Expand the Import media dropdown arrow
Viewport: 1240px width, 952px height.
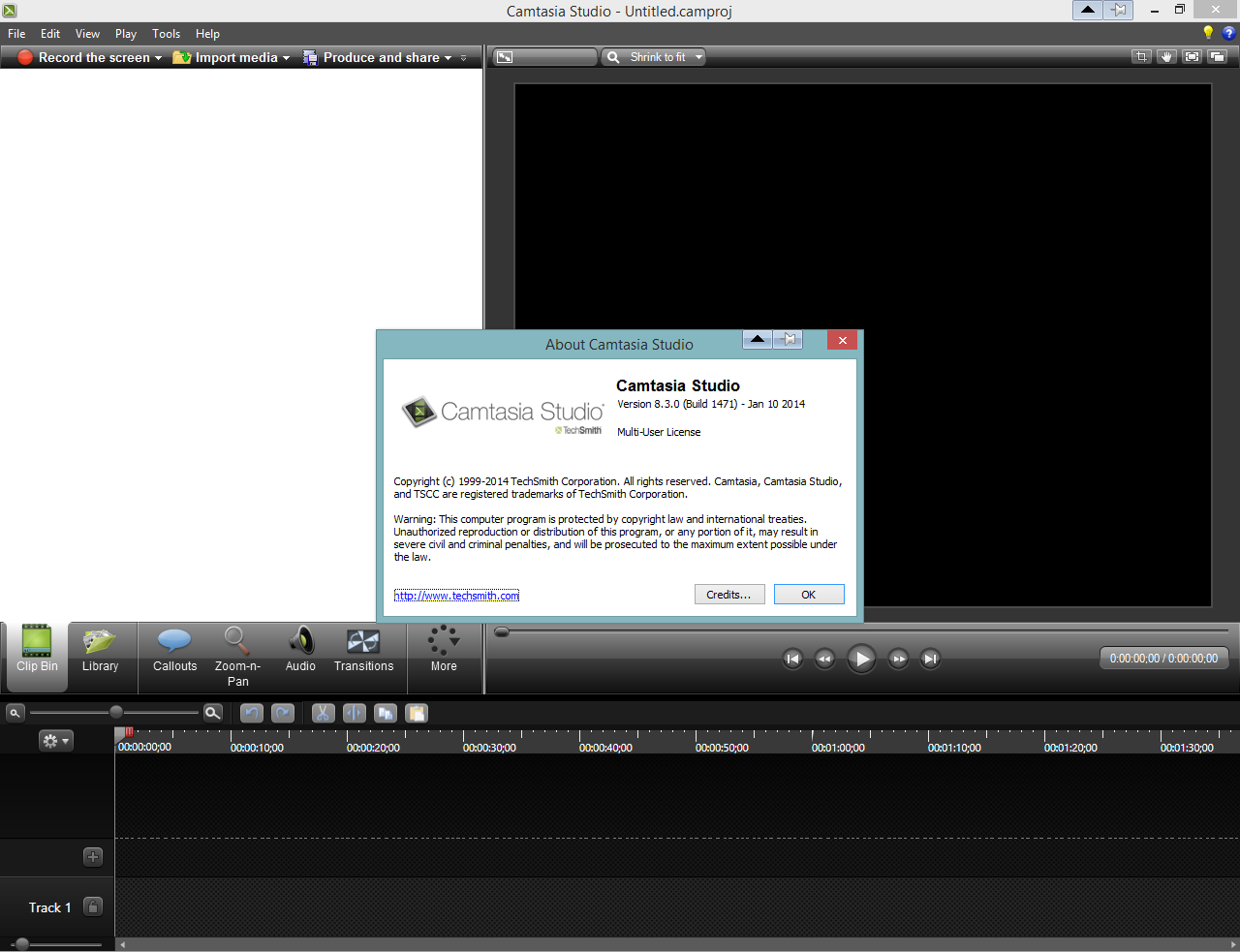[286, 58]
